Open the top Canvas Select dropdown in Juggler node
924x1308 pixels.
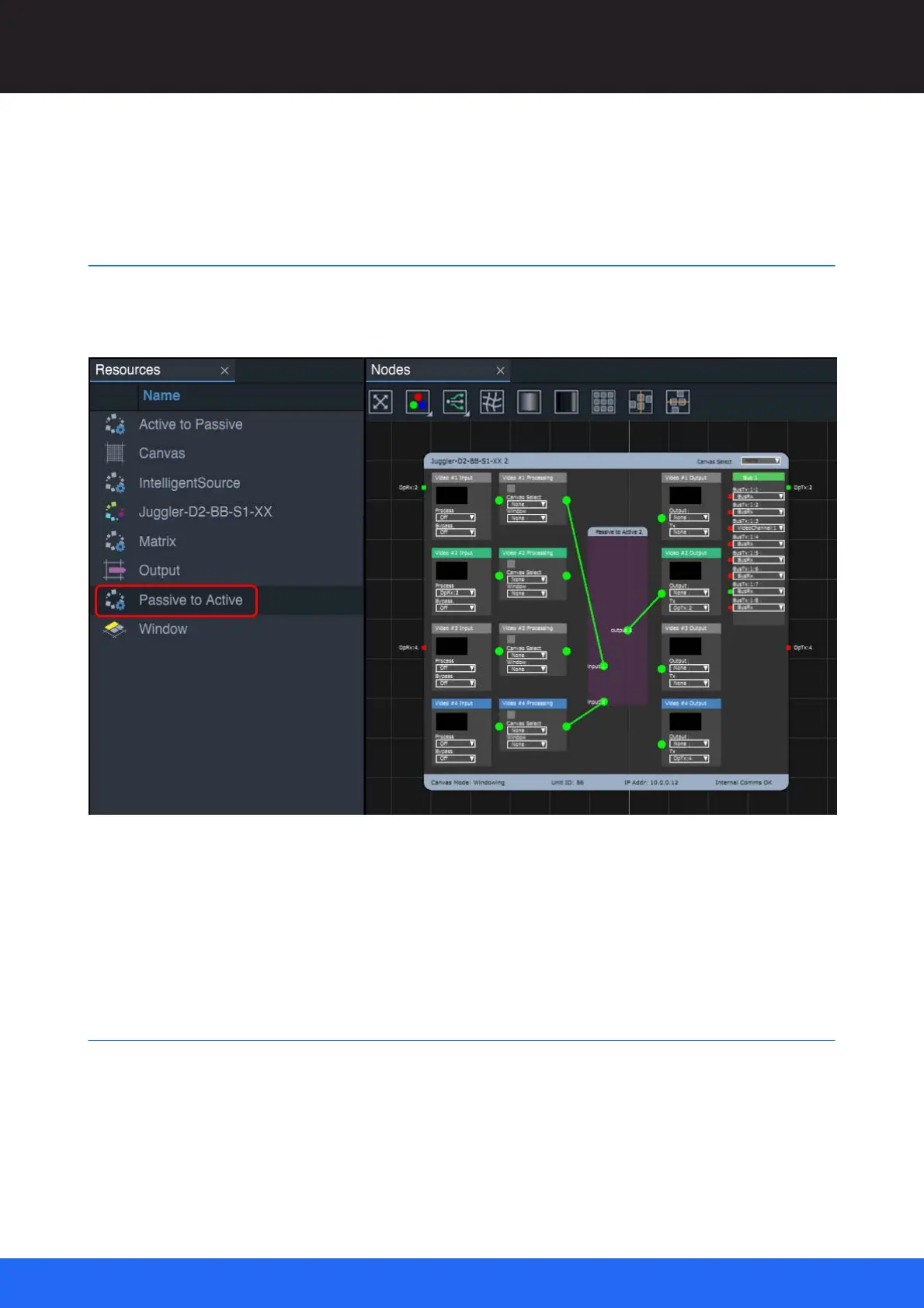761,461
